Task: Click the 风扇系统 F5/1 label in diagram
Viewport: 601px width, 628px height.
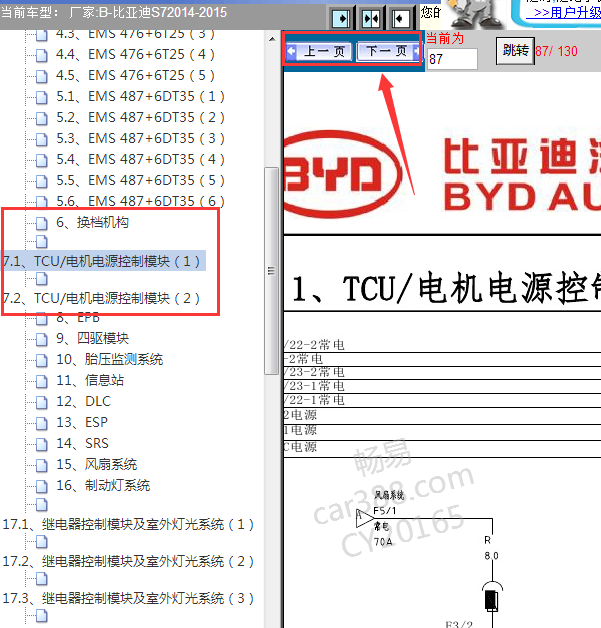Action: tap(388, 503)
